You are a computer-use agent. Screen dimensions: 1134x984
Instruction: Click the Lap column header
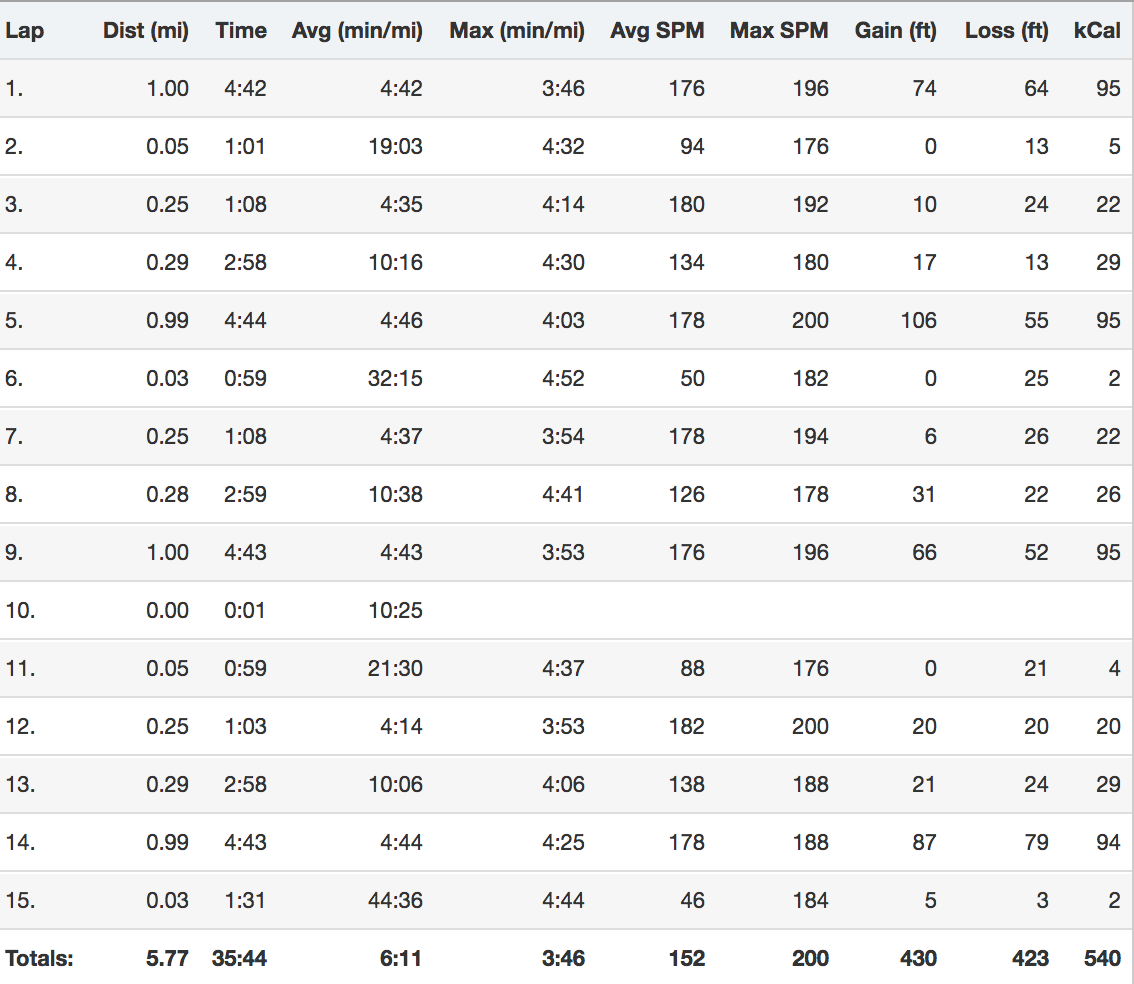click(25, 31)
